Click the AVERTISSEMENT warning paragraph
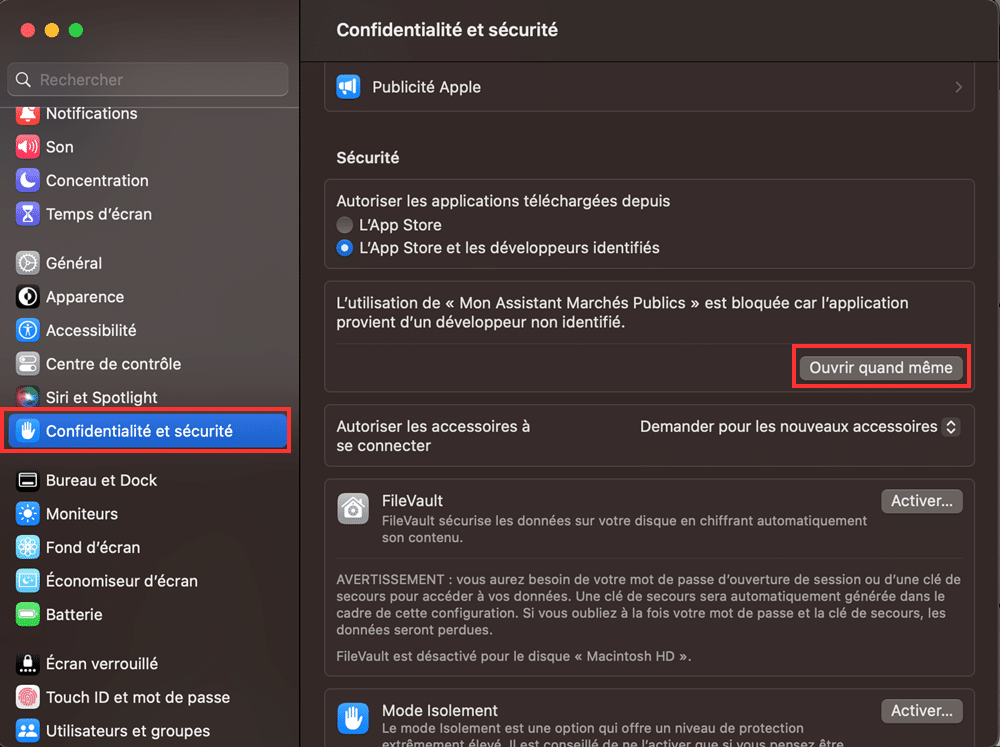 coord(649,605)
